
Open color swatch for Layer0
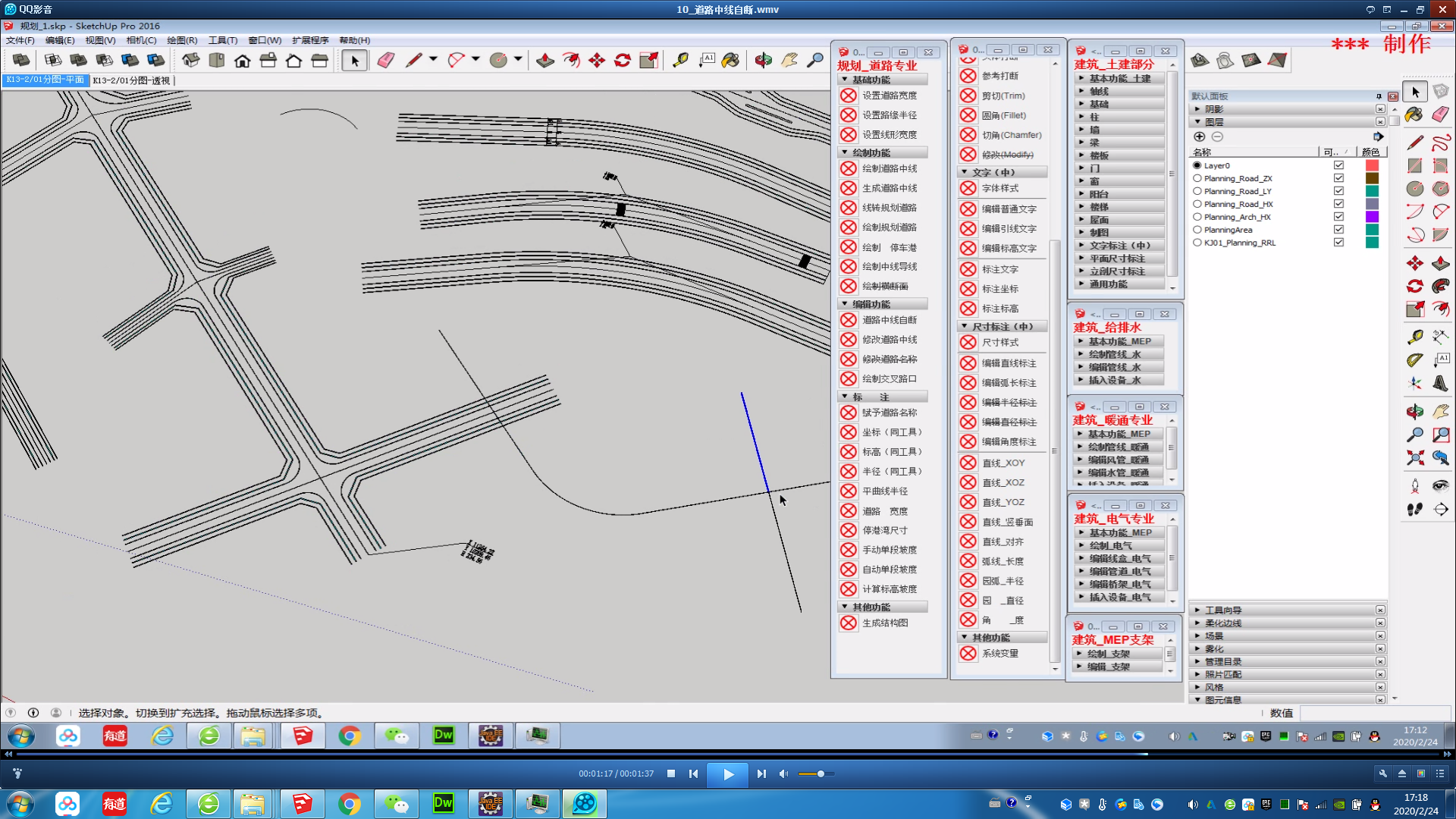pyautogui.click(x=1372, y=165)
